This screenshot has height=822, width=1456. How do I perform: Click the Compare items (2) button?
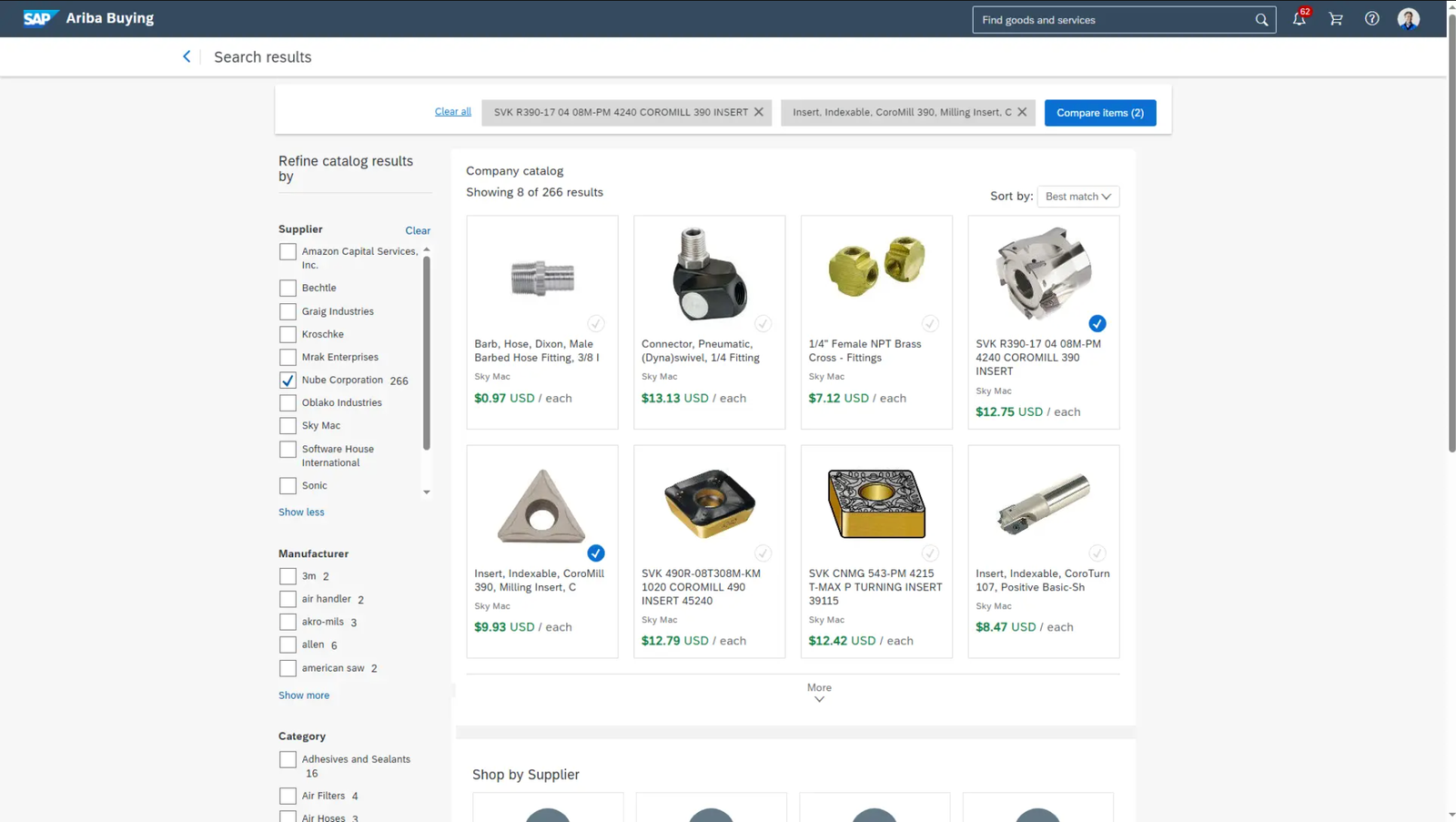coord(1099,113)
